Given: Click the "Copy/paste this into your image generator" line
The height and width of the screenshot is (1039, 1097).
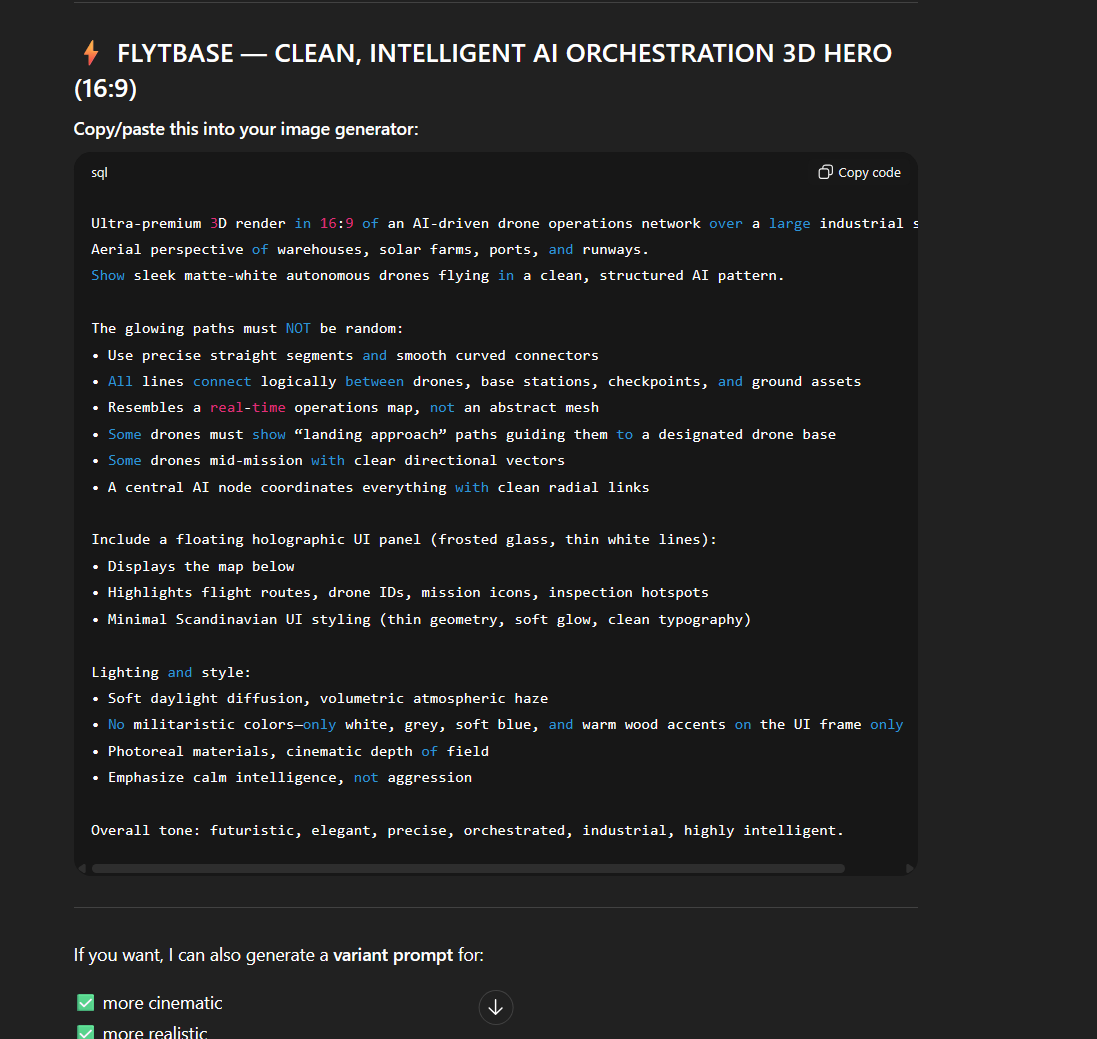Looking at the screenshot, I should click(x=246, y=129).
